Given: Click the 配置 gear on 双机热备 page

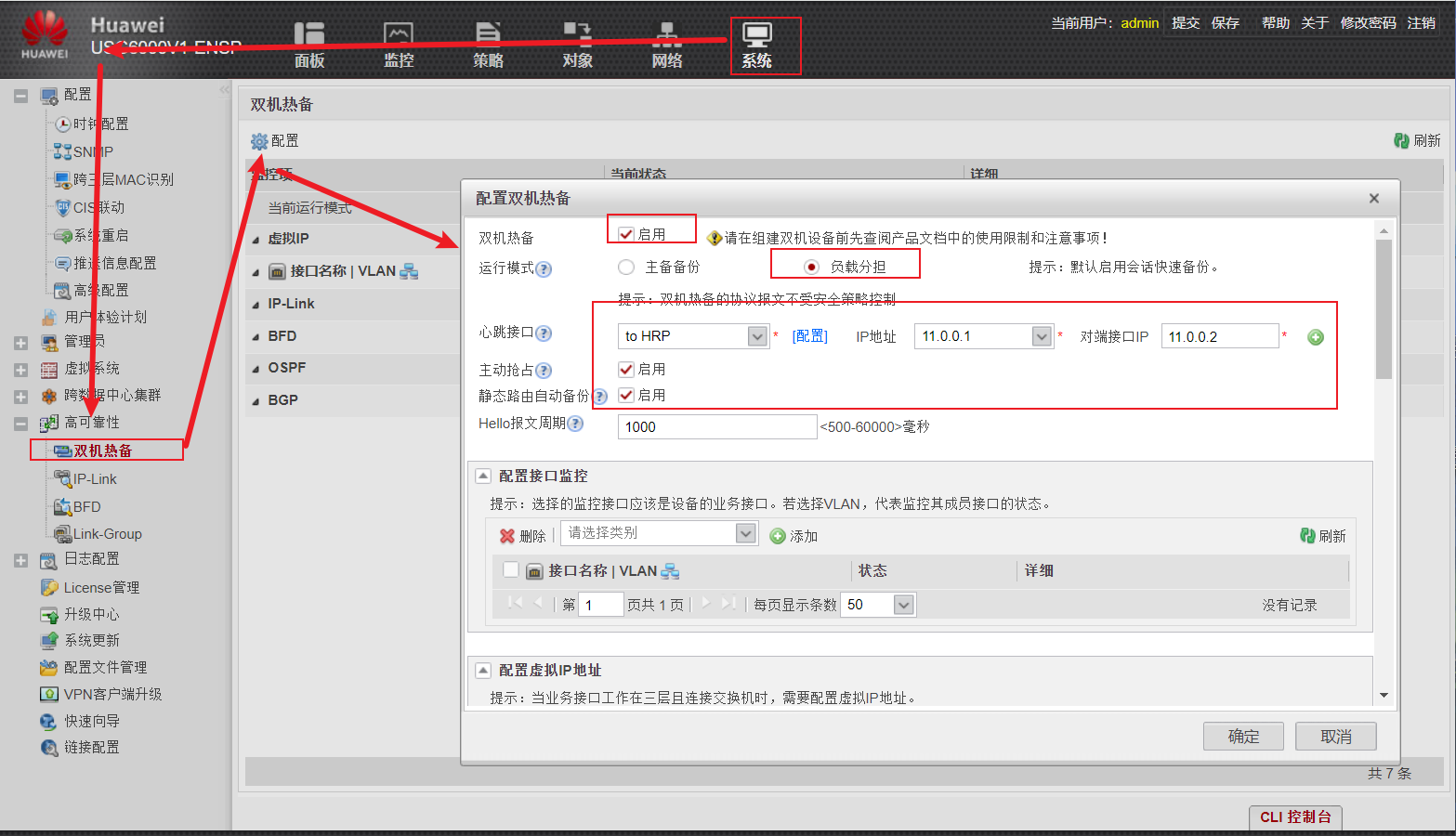Looking at the screenshot, I should coord(275,141).
